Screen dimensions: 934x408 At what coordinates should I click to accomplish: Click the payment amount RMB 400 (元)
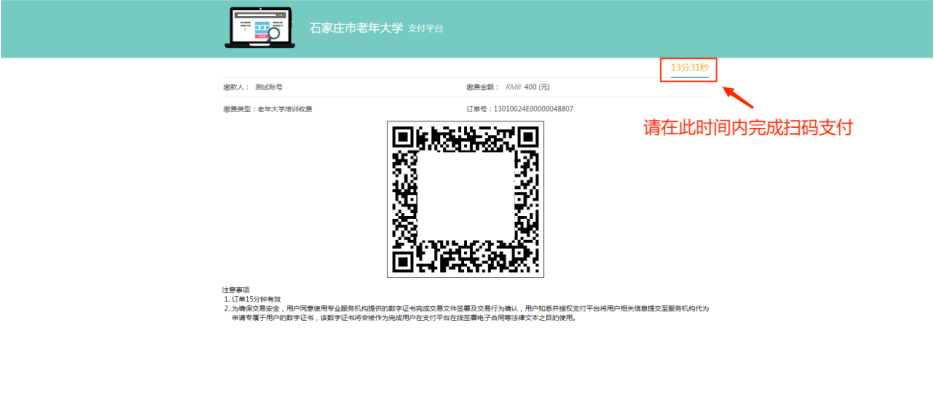tap(527, 87)
